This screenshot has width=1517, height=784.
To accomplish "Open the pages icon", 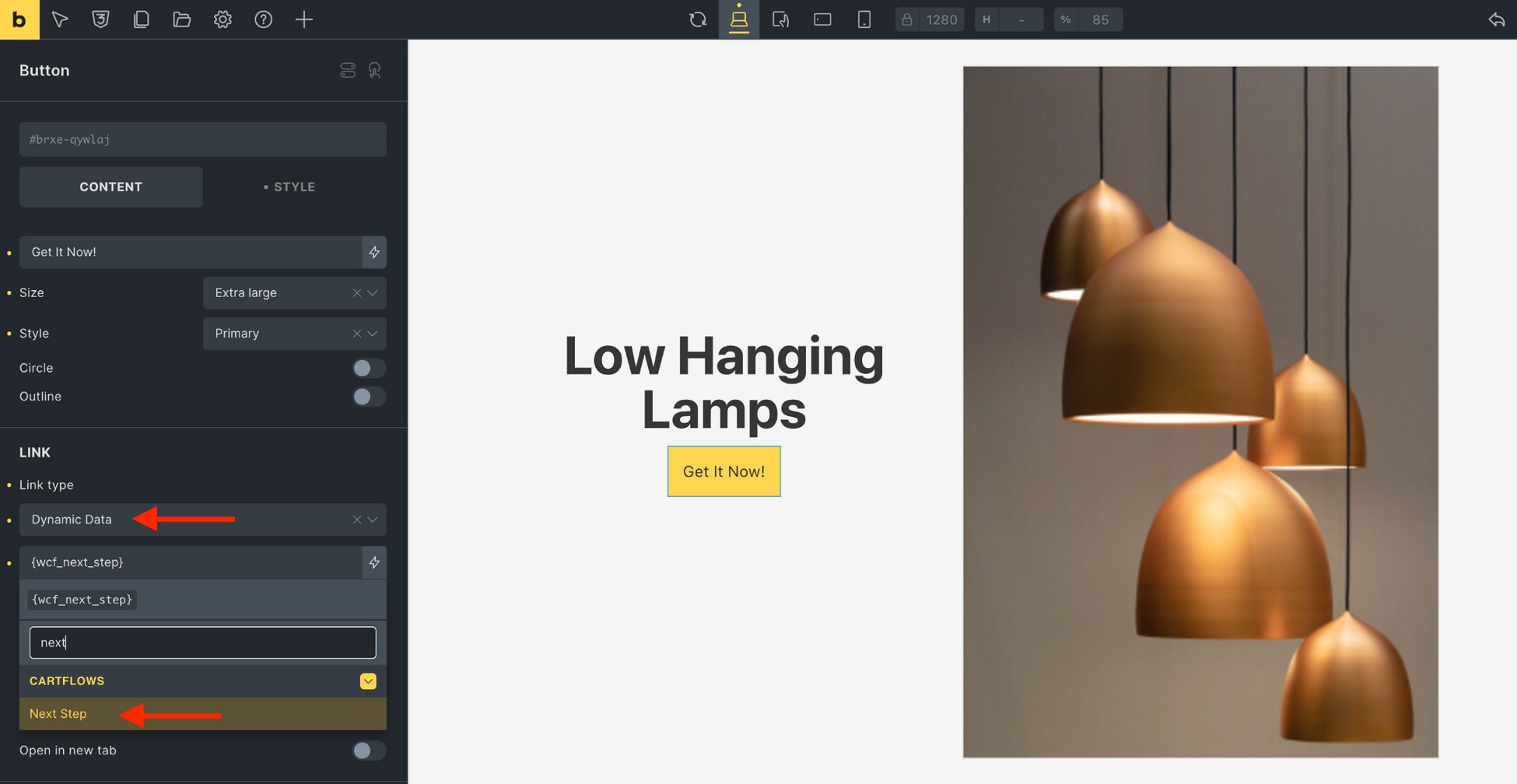I will point(141,19).
